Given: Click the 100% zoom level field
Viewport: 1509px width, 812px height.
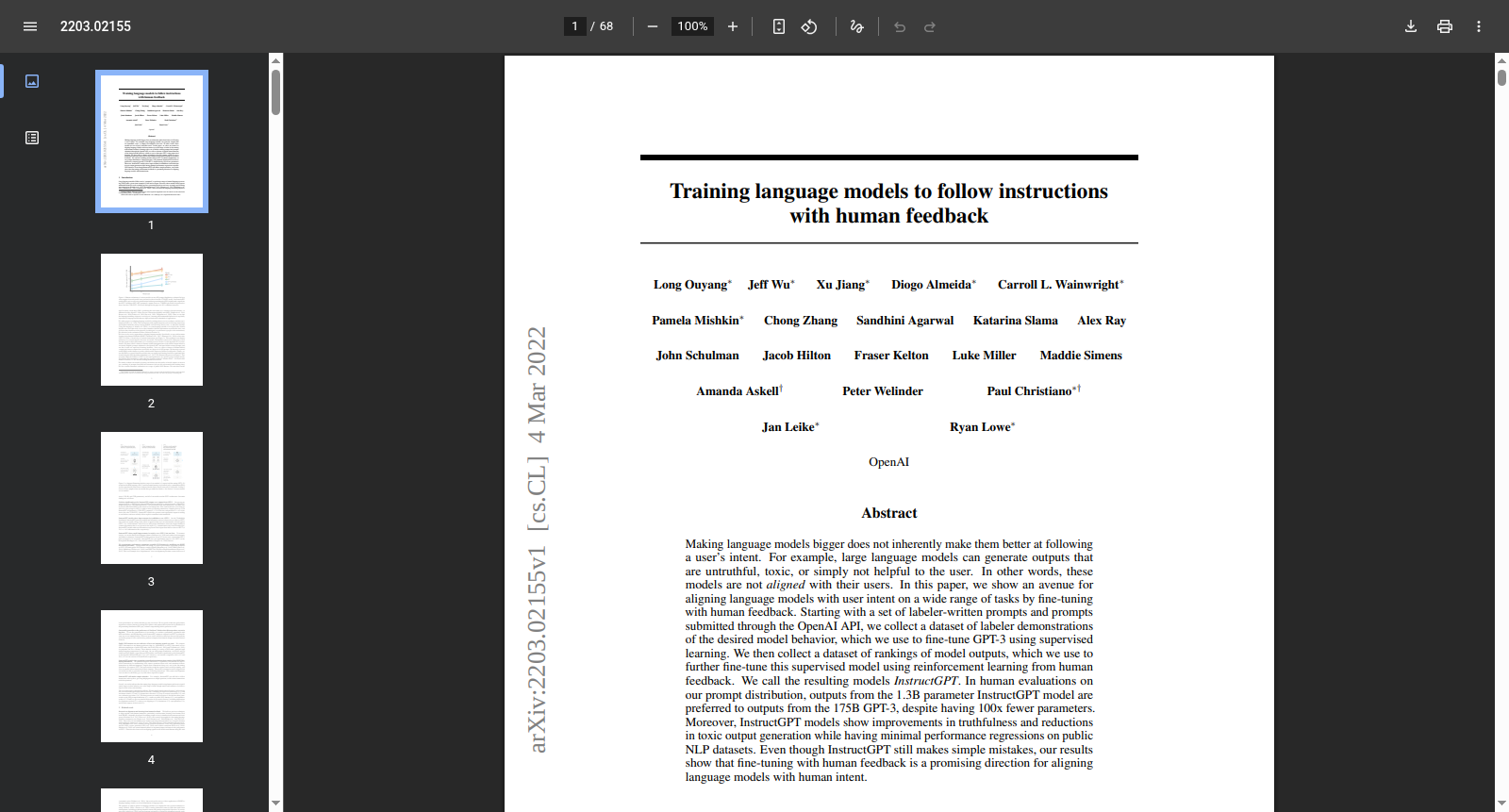Looking at the screenshot, I should [692, 26].
